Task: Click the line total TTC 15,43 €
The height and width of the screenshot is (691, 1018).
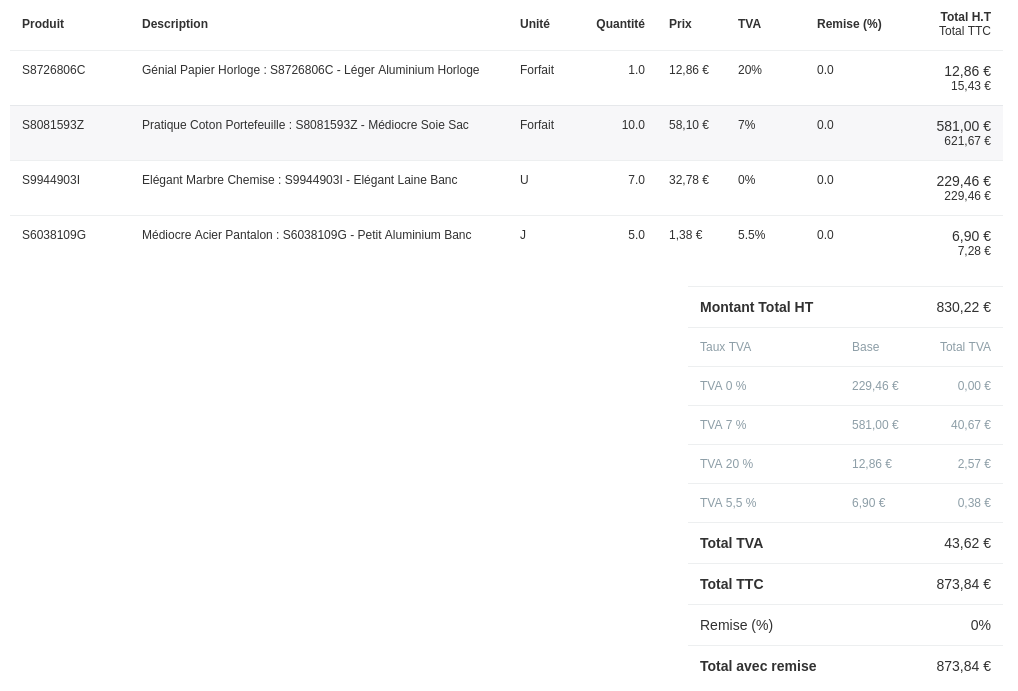Action: 971,86
